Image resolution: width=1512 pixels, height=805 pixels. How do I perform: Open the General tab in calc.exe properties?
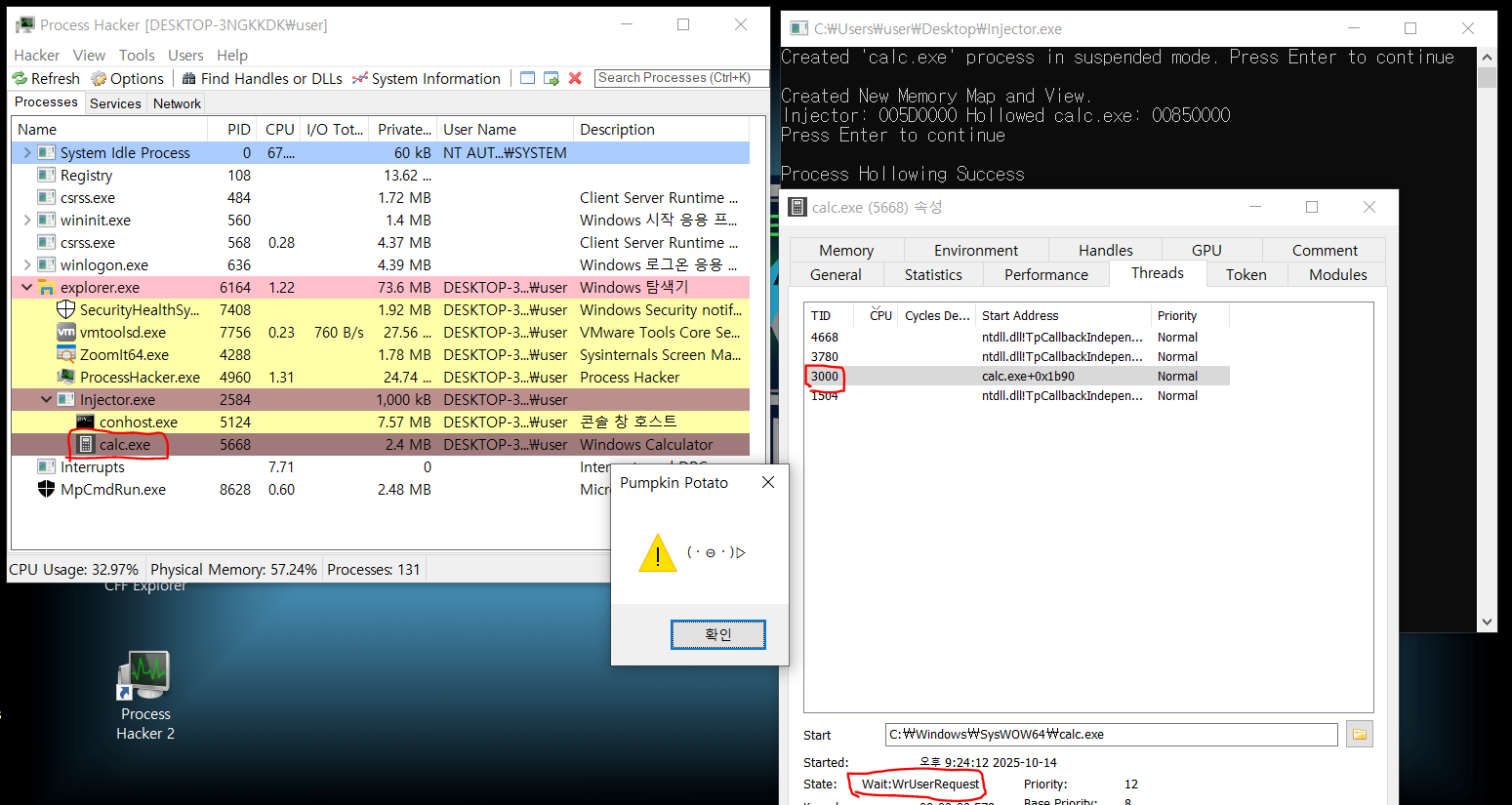836,274
